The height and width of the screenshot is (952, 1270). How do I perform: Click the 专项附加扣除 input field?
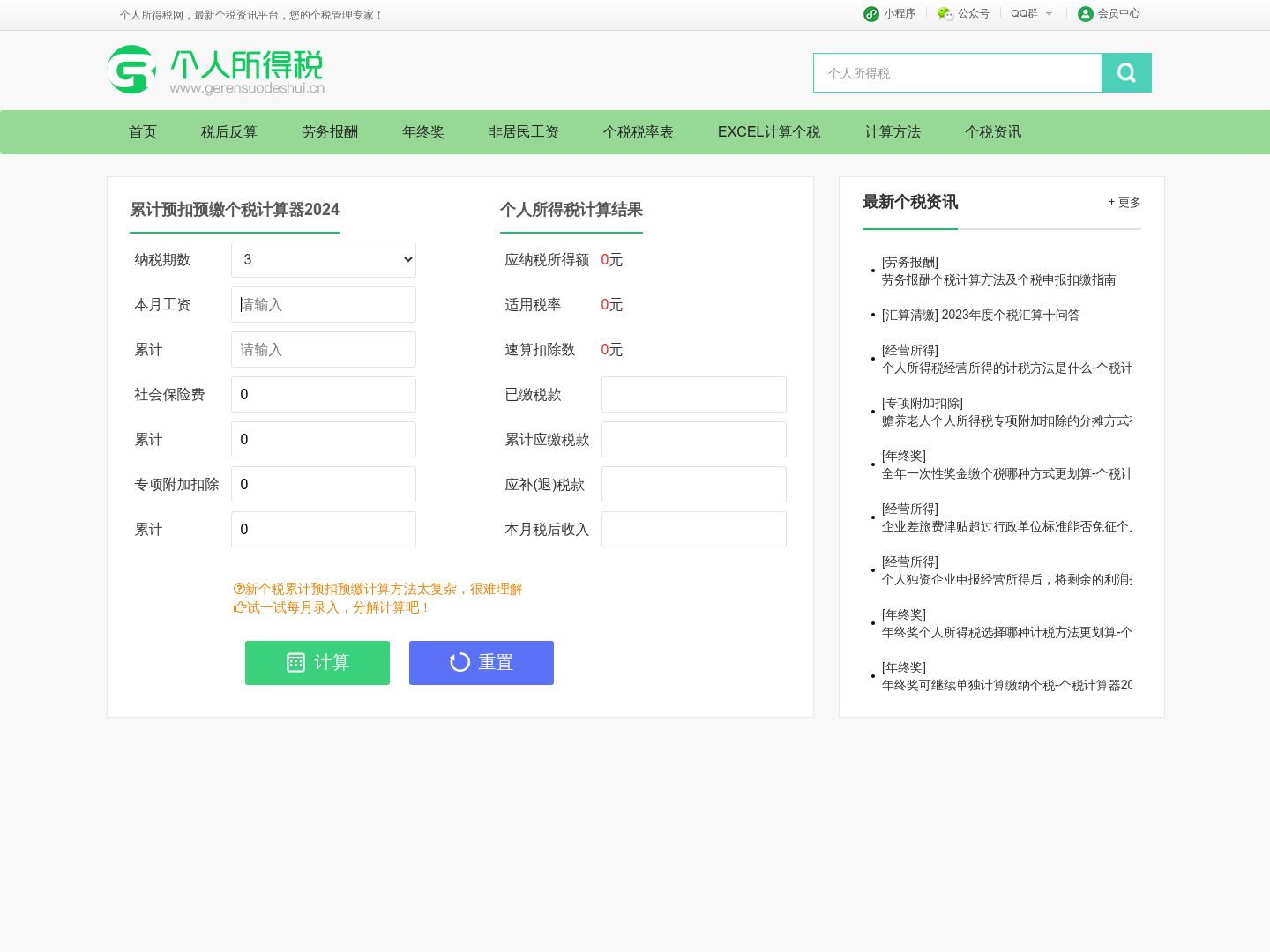(x=324, y=485)
